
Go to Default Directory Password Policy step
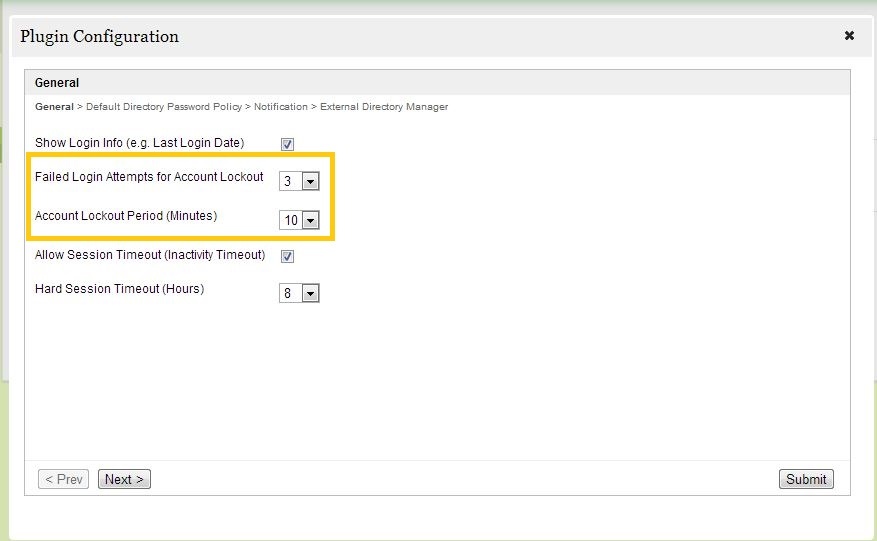pyautogui.click(x=166, y=107)
